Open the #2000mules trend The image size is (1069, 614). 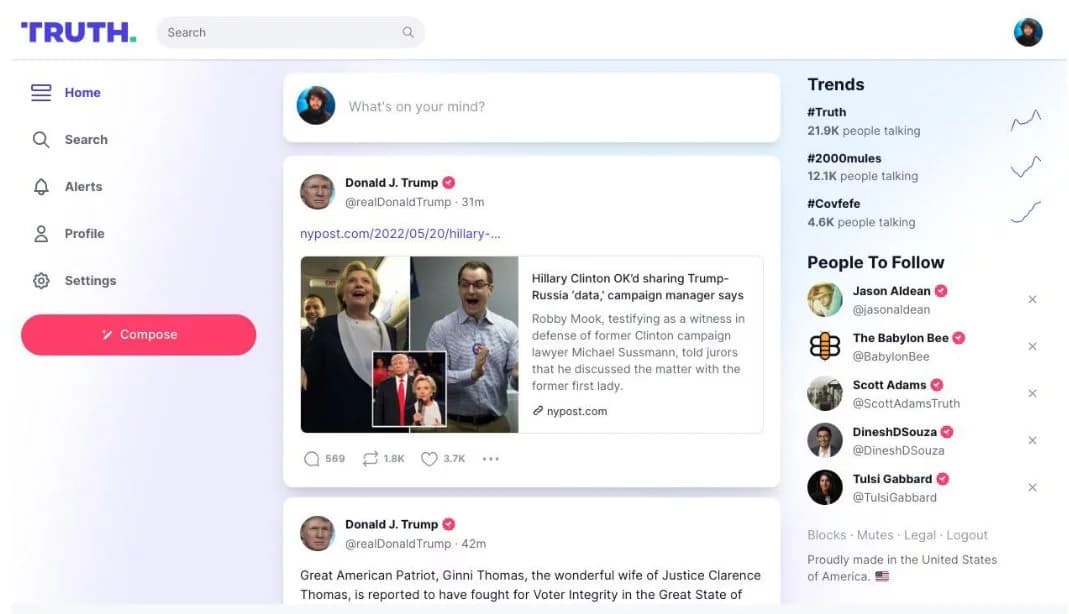tap(844, 158)
